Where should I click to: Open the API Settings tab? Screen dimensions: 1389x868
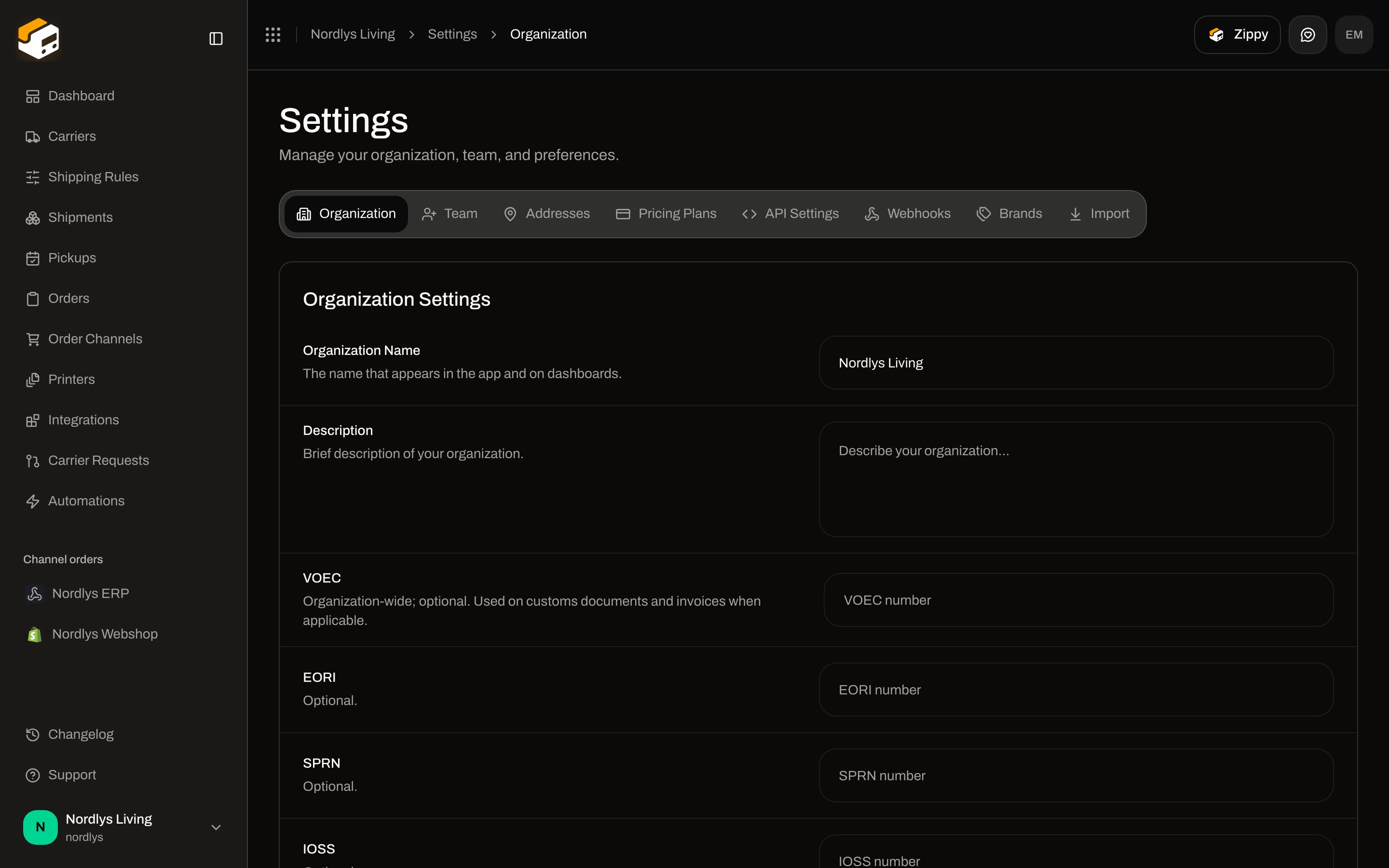pyautogui.click(x=790, y=214)
